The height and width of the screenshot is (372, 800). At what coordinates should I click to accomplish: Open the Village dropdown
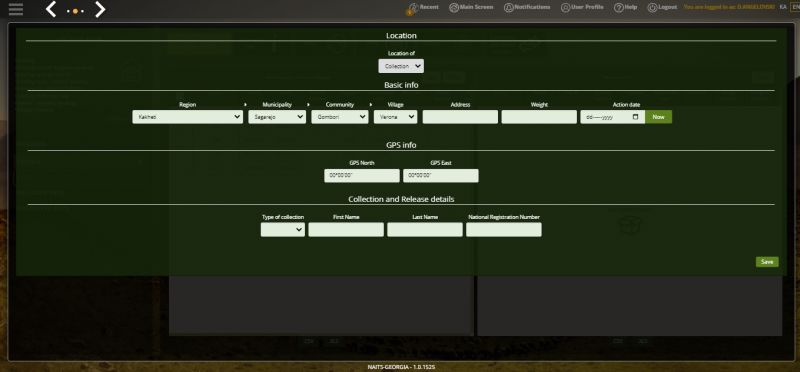[395, 117]
